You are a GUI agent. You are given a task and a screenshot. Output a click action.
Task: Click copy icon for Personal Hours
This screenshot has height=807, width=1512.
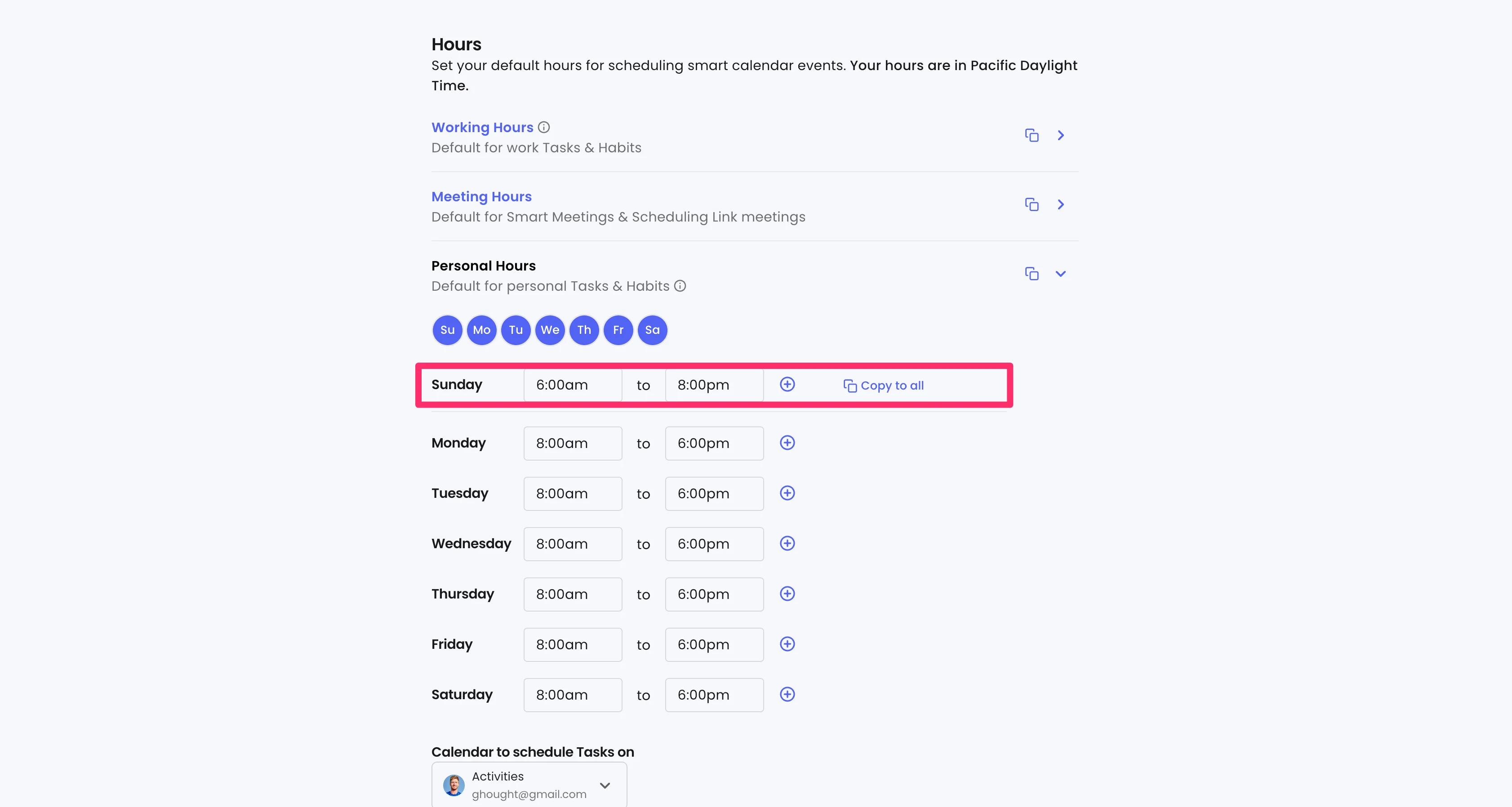(1031, 274)
